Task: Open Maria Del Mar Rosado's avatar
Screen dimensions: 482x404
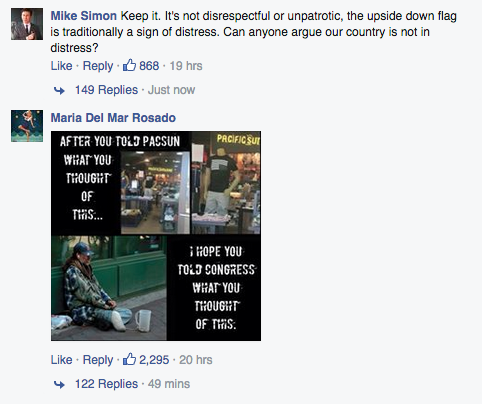Action: tap(27, 126)
